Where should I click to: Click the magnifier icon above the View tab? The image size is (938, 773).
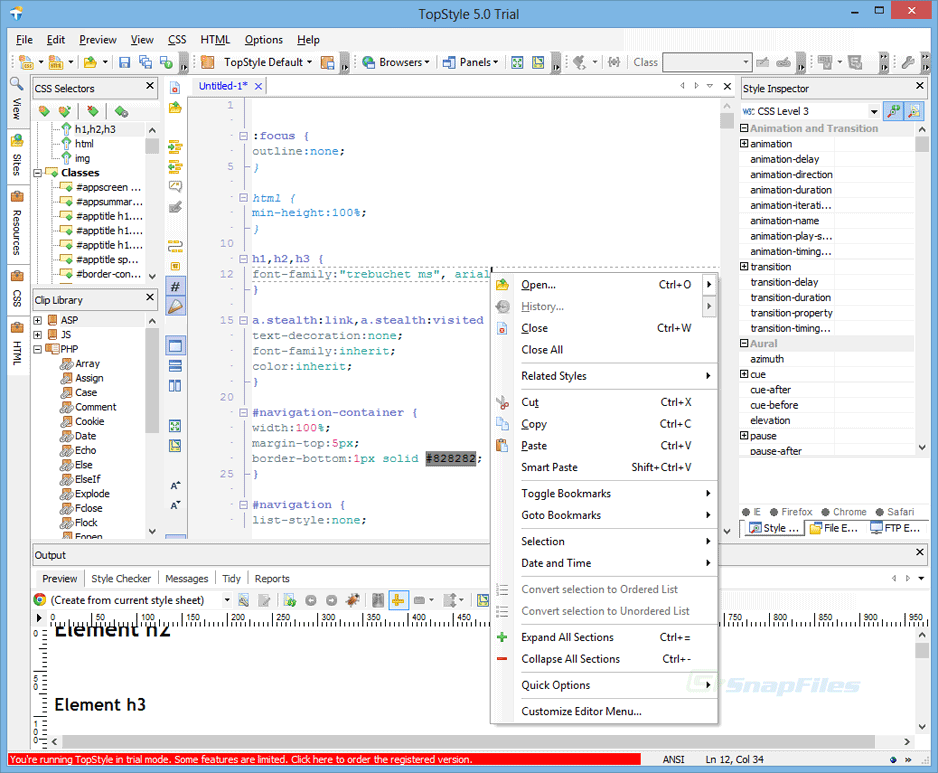coord(16,83)
